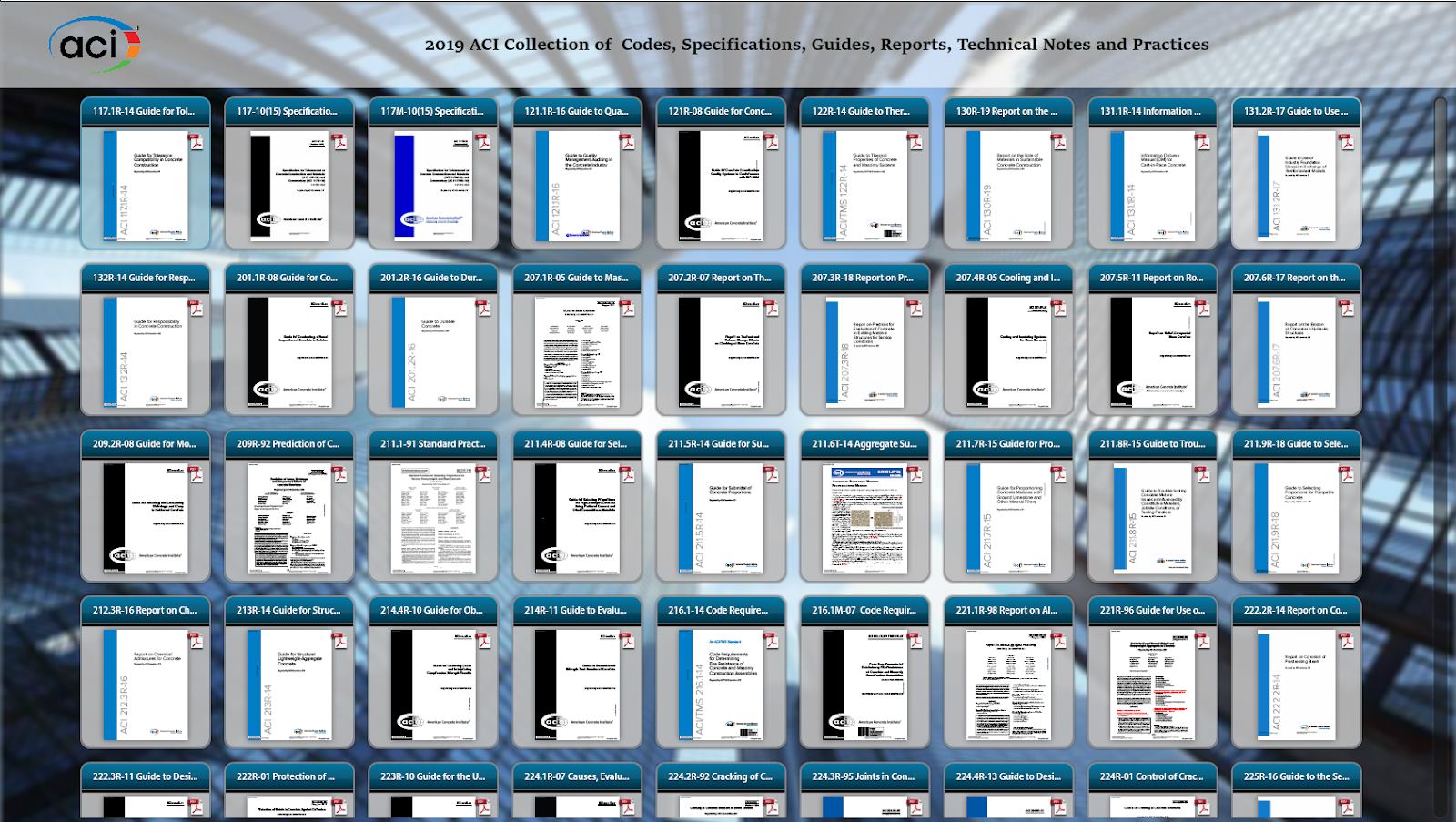
Task: Click PDF icon on 131.2R-17 Guide card
Action: (1347, 141)
